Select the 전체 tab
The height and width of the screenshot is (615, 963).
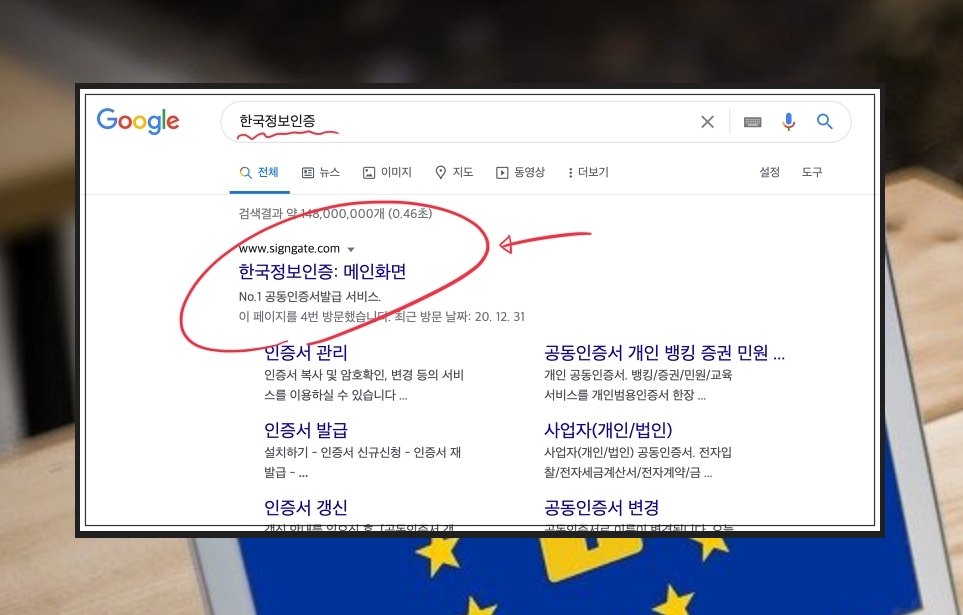tap(259, 173)
